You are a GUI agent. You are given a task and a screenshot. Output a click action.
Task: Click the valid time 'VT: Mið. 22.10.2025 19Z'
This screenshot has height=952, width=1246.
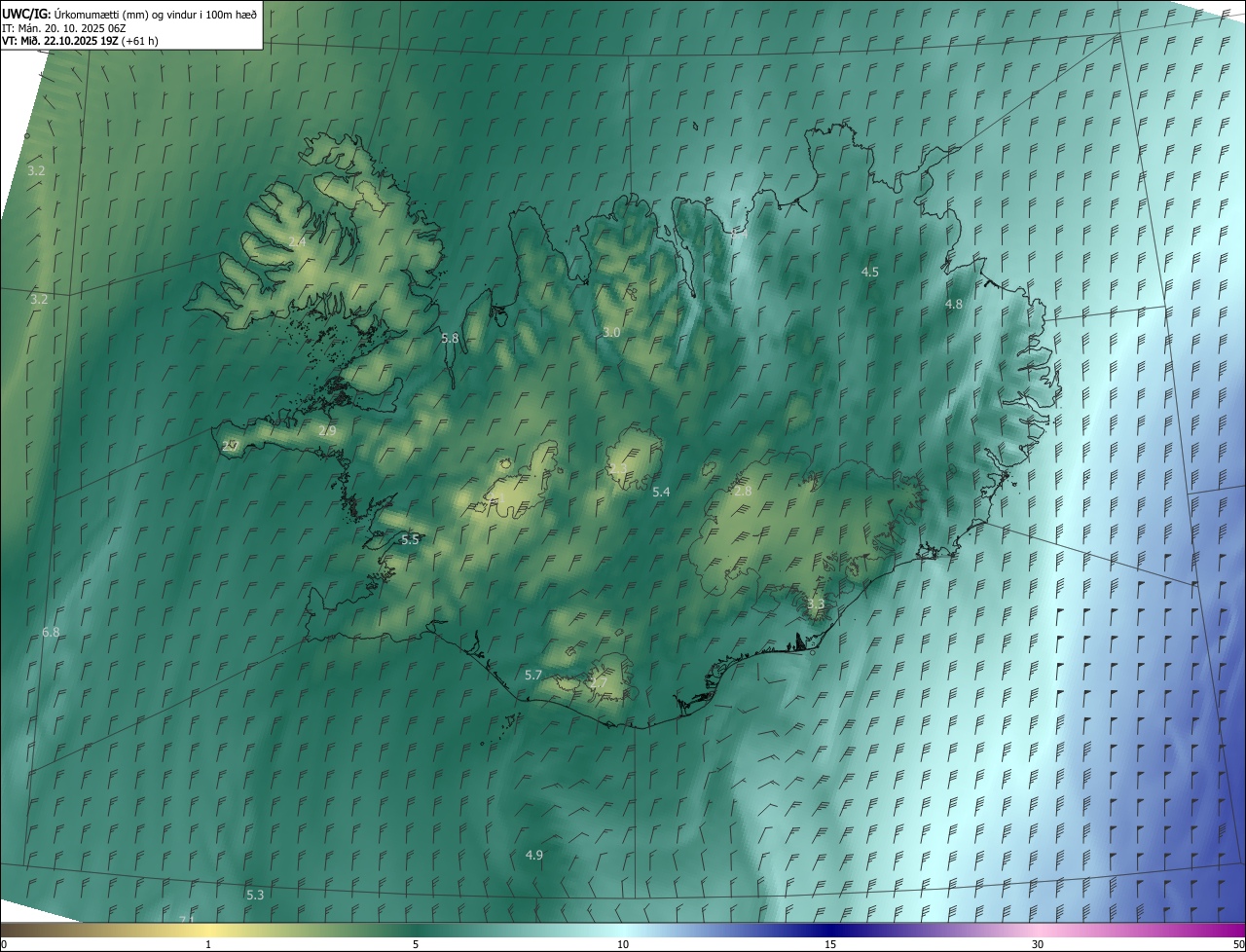click(59, 41)
